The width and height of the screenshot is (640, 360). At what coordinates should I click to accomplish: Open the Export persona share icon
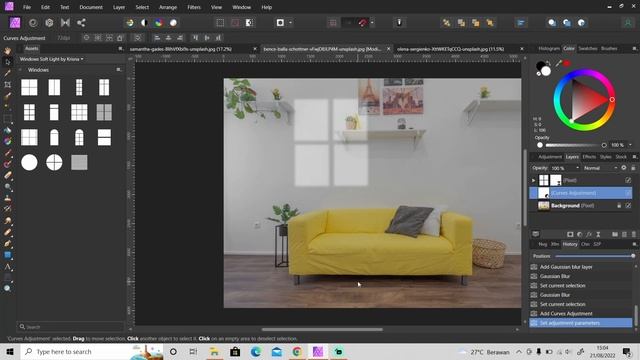(x=81, y=23)
